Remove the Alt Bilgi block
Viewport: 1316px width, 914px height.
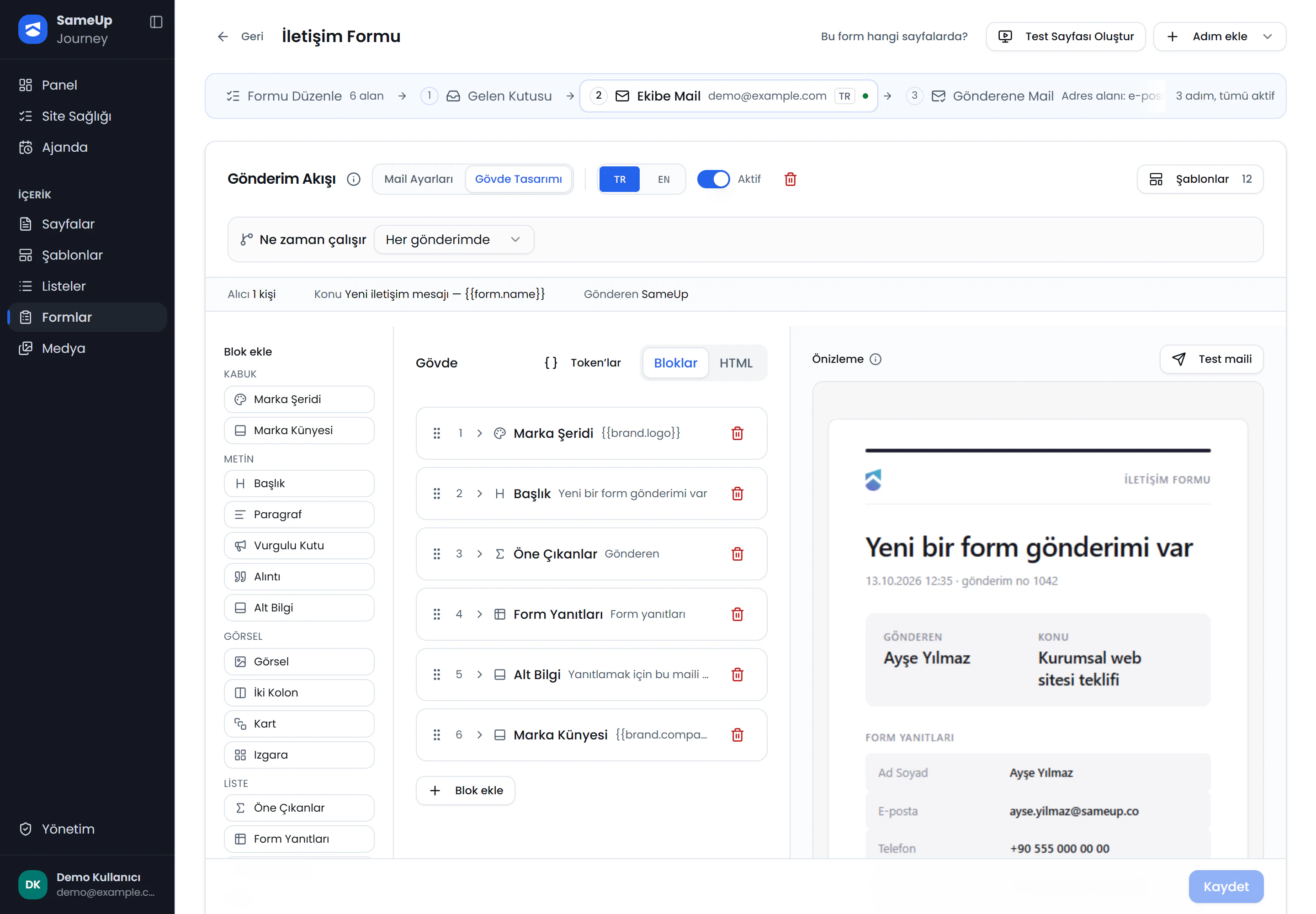(x=738, y=675)
